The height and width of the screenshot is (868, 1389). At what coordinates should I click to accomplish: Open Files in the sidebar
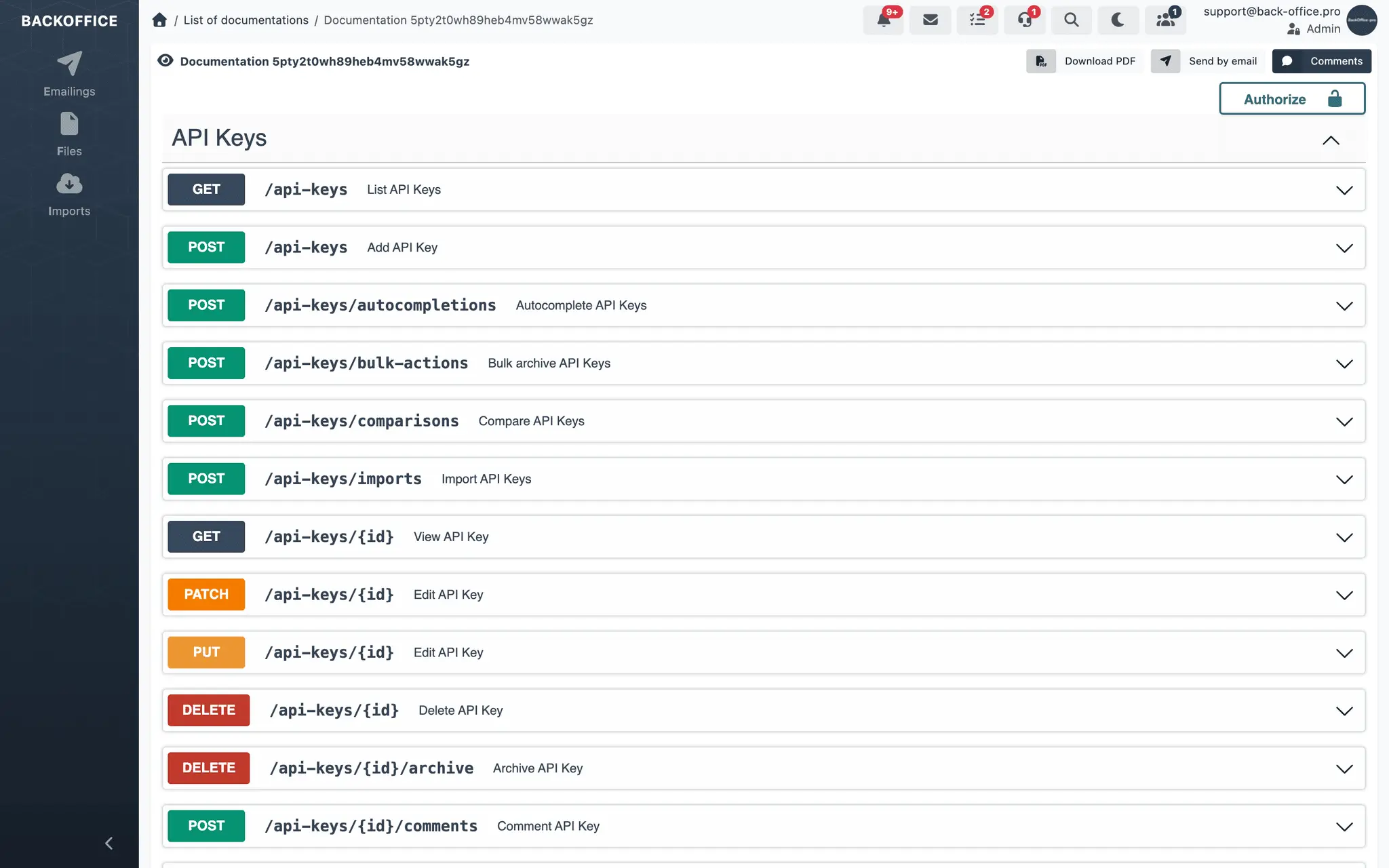(x=69, y=134)
